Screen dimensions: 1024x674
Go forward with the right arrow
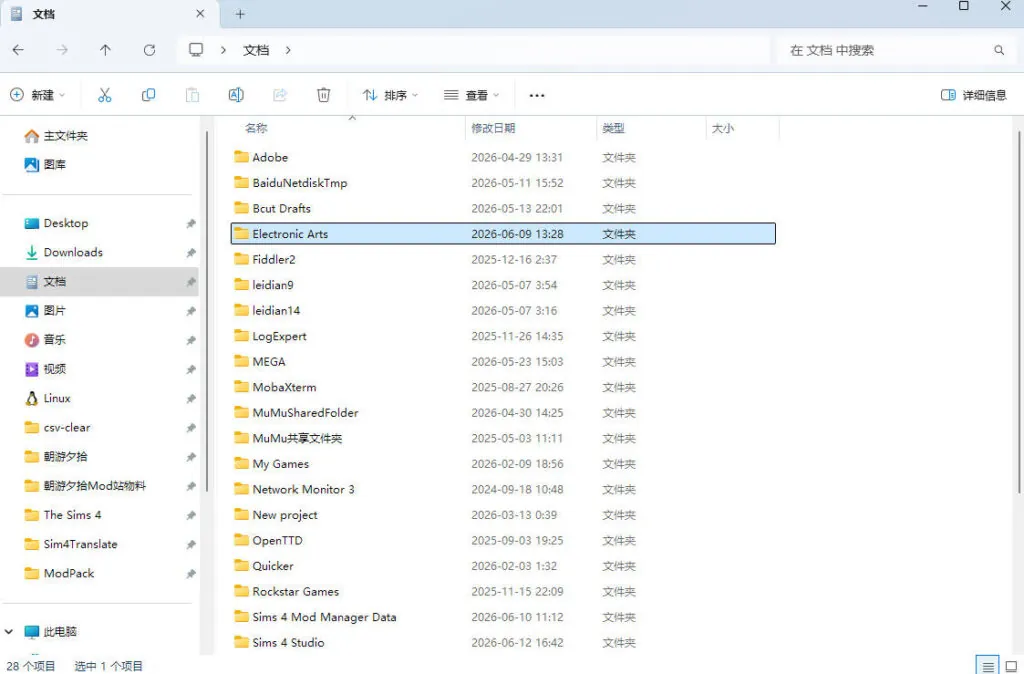62,50
